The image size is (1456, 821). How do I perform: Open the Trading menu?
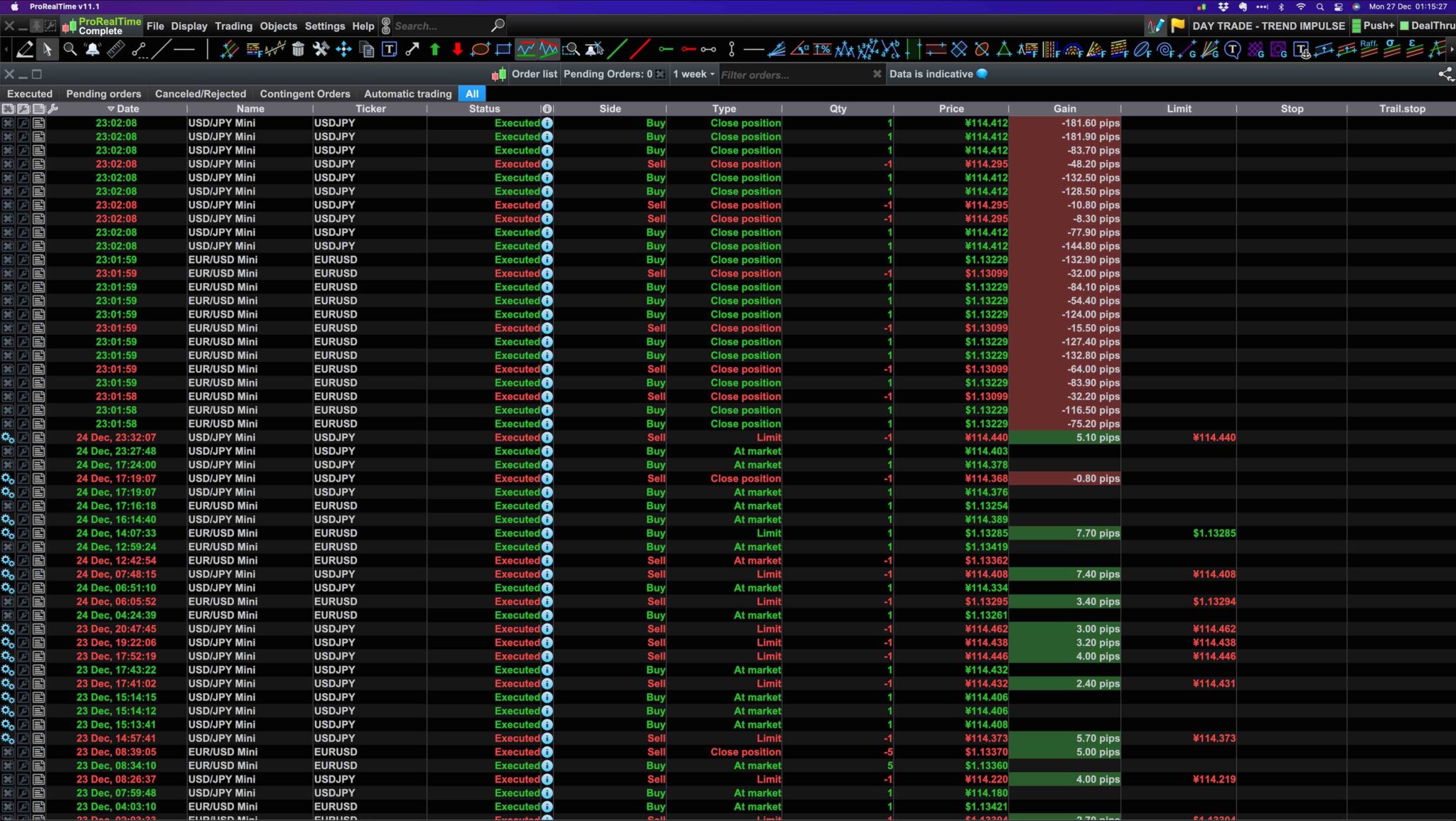[x=233, y=26]
